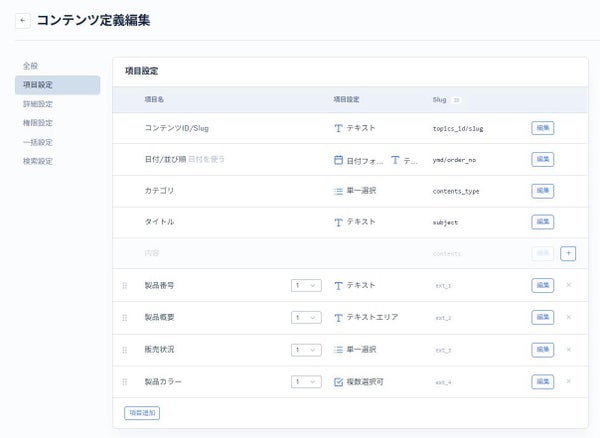
Task: Open the count dropdown for 製品カラー
Action: (306, 382)
